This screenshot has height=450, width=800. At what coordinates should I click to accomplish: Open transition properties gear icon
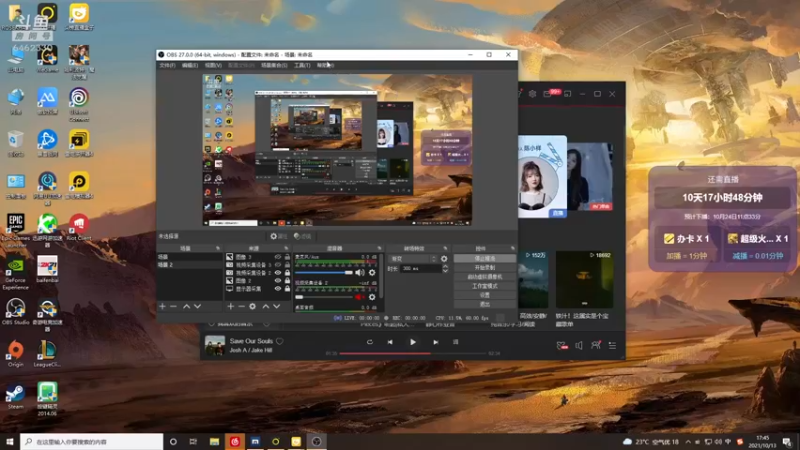(444, 259)
